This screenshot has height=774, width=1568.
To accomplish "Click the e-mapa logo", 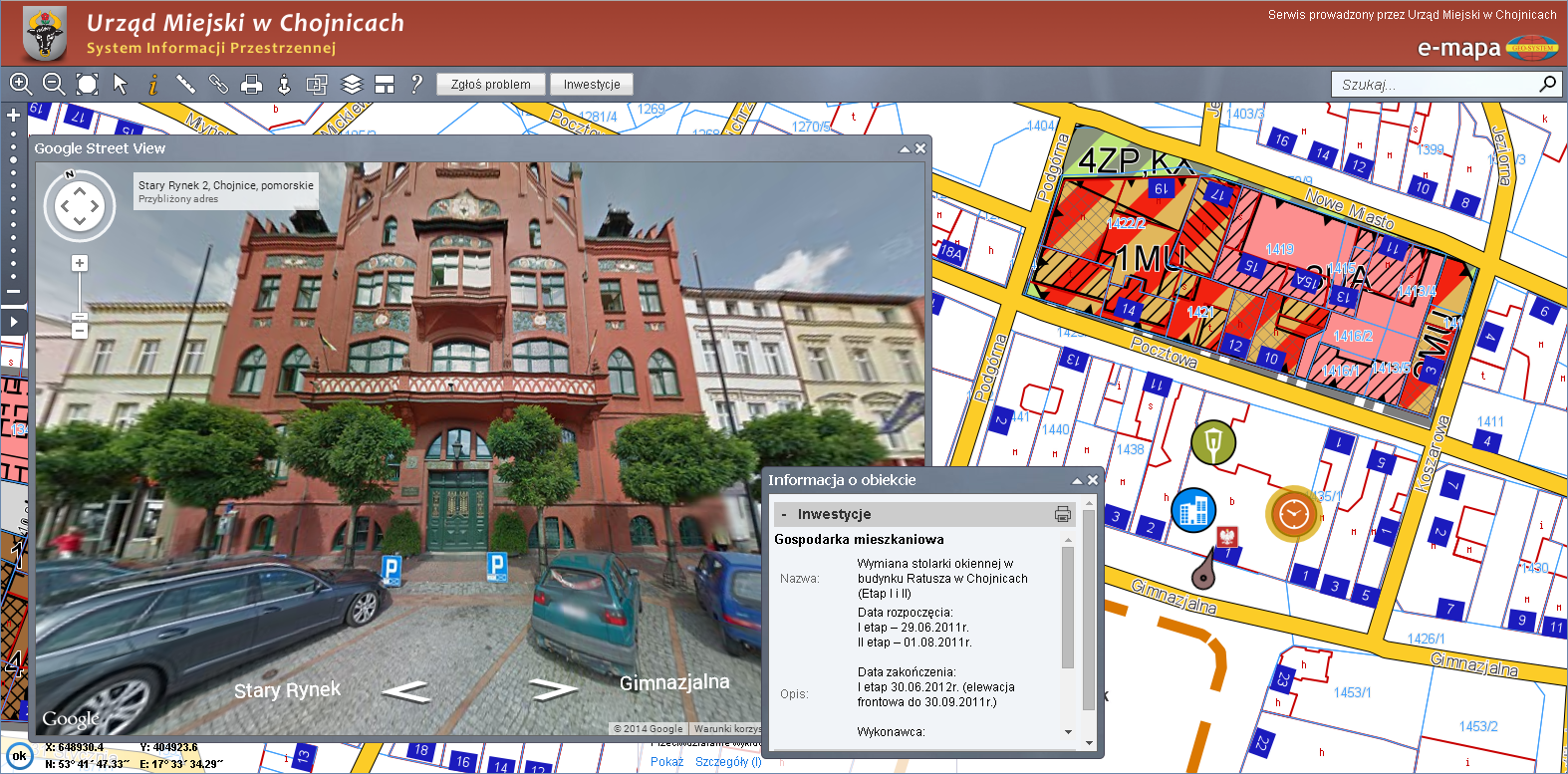I will (x=1486, y=48).
